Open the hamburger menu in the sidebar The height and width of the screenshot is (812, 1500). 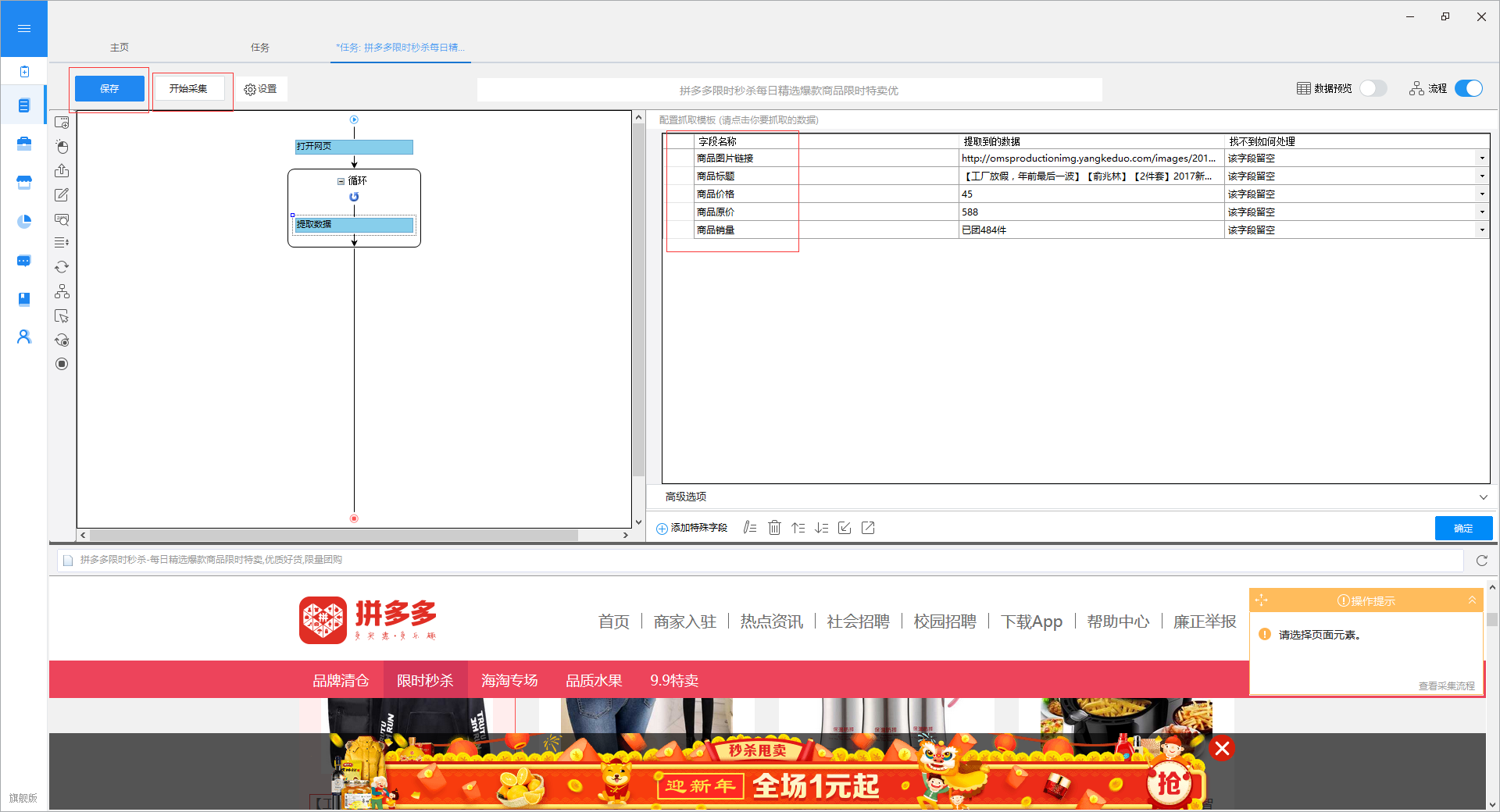24,29
